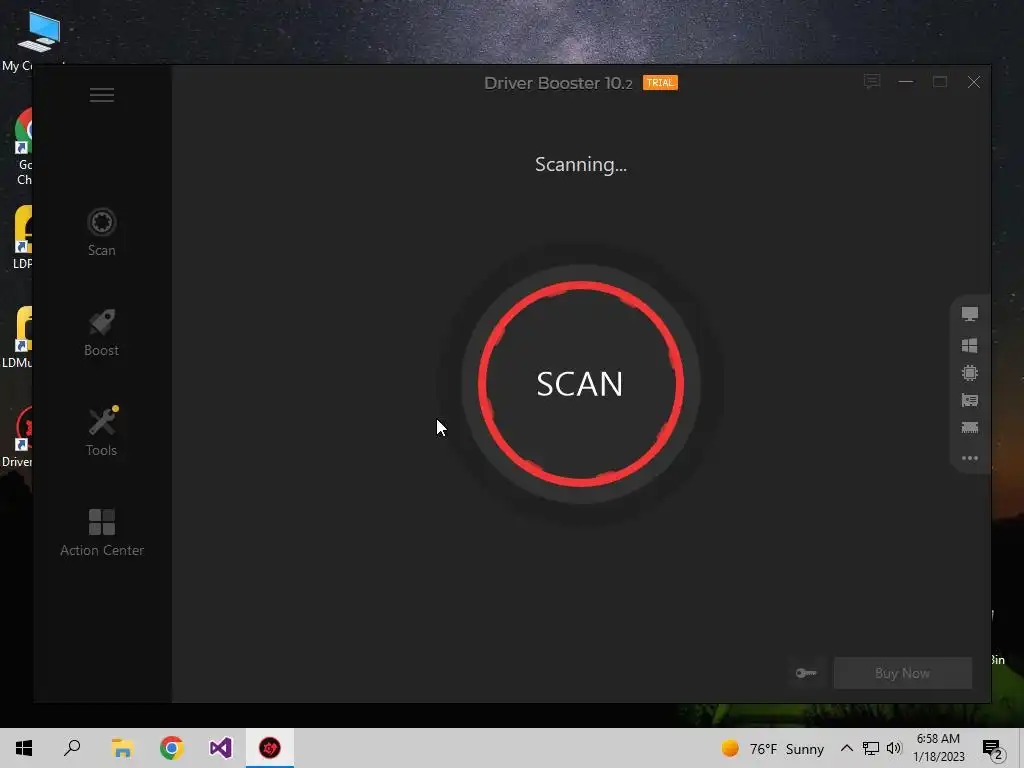This screenshot has height=768, width=1024.
Task: Show hidden system tray icons
Action: tap(846, 748)
